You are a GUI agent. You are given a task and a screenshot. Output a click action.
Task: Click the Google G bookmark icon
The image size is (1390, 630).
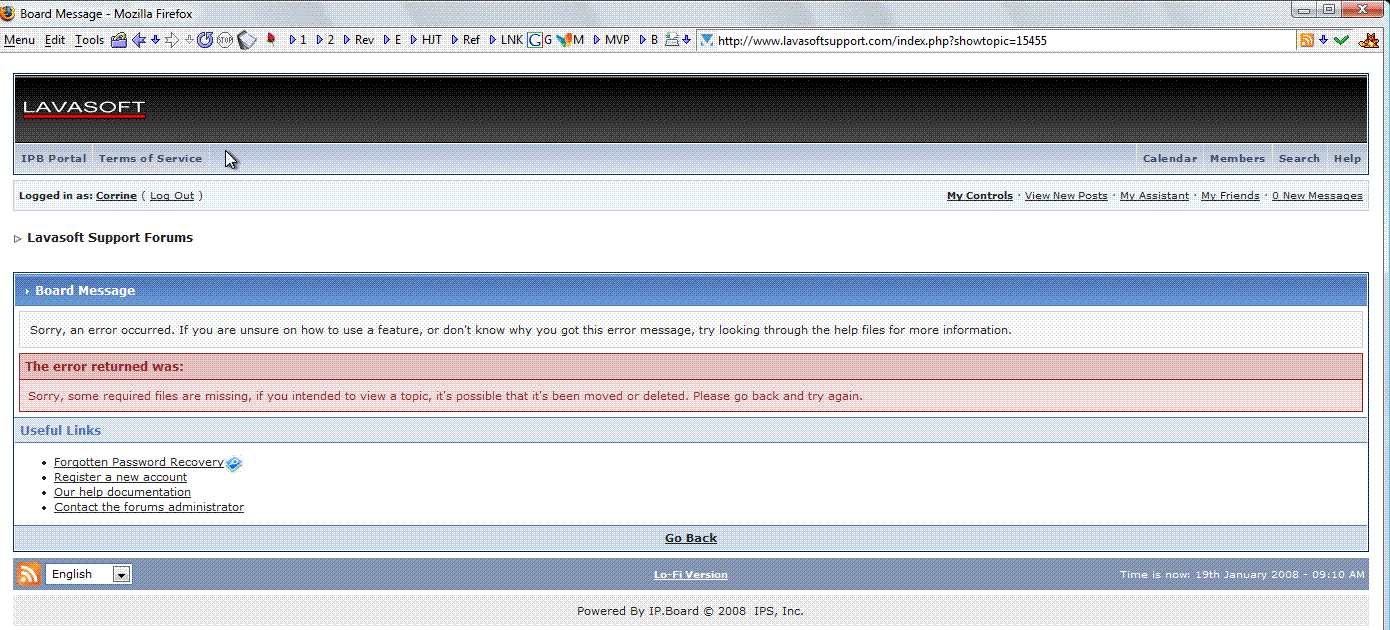coord(535,40)
